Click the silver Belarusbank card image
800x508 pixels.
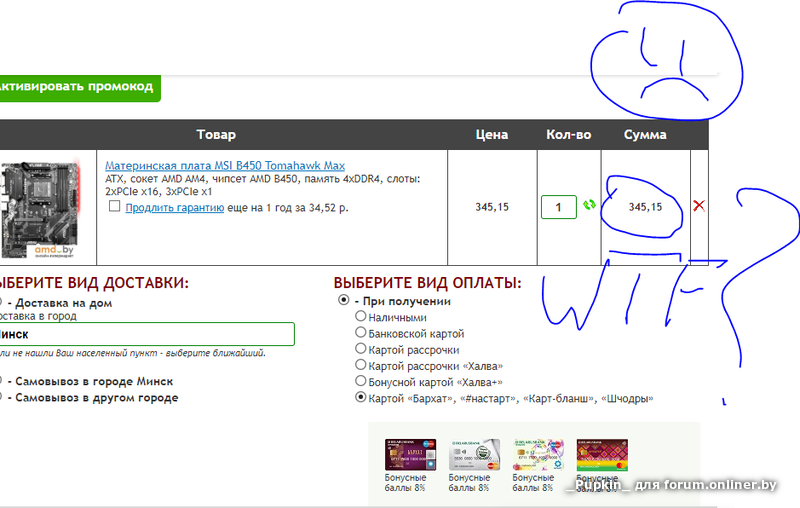click(x=474, y=455)
